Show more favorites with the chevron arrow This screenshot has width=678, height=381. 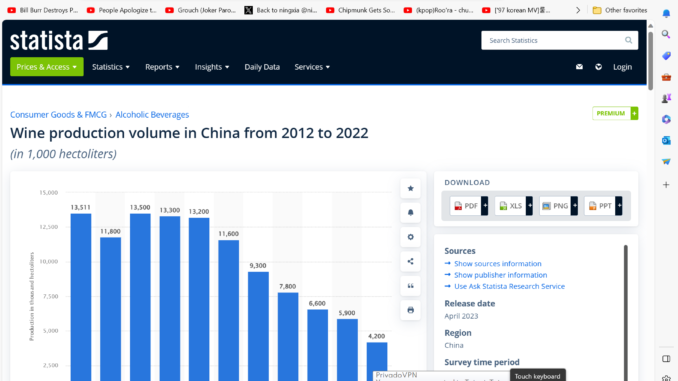(578, 10)
